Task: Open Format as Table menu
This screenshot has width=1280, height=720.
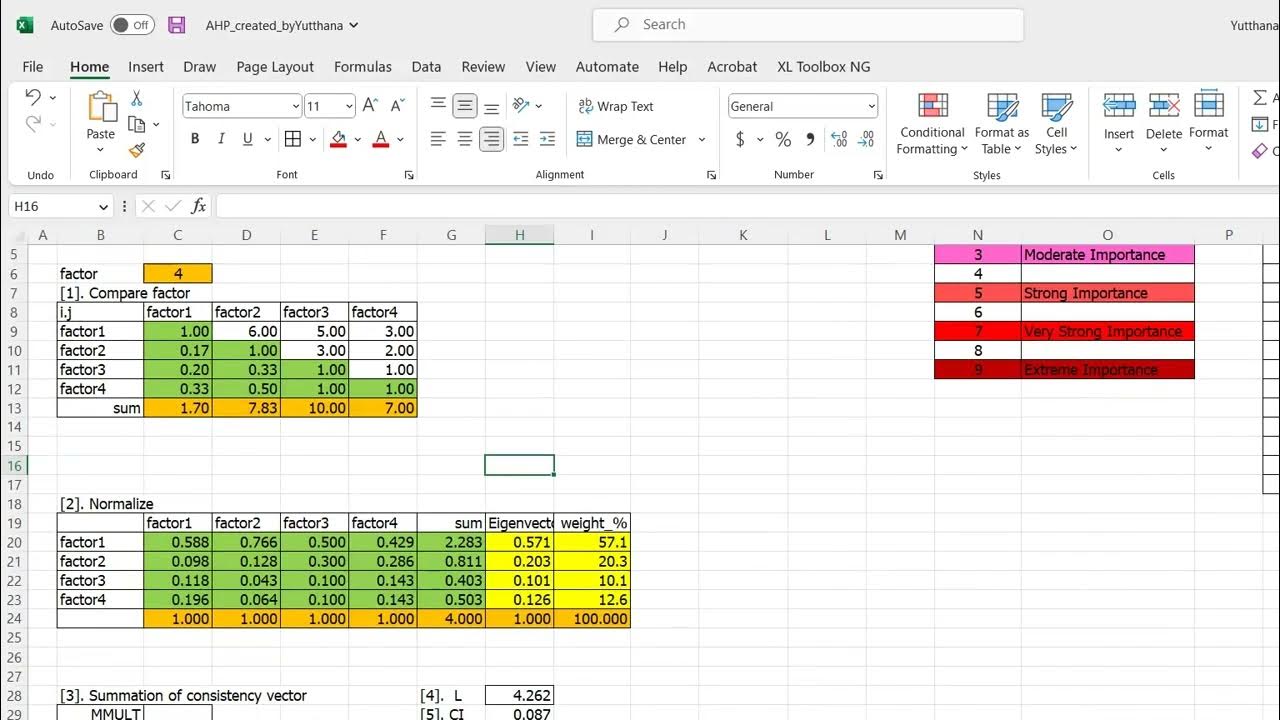Action: pyautogui.click(x=1002, y=124)
